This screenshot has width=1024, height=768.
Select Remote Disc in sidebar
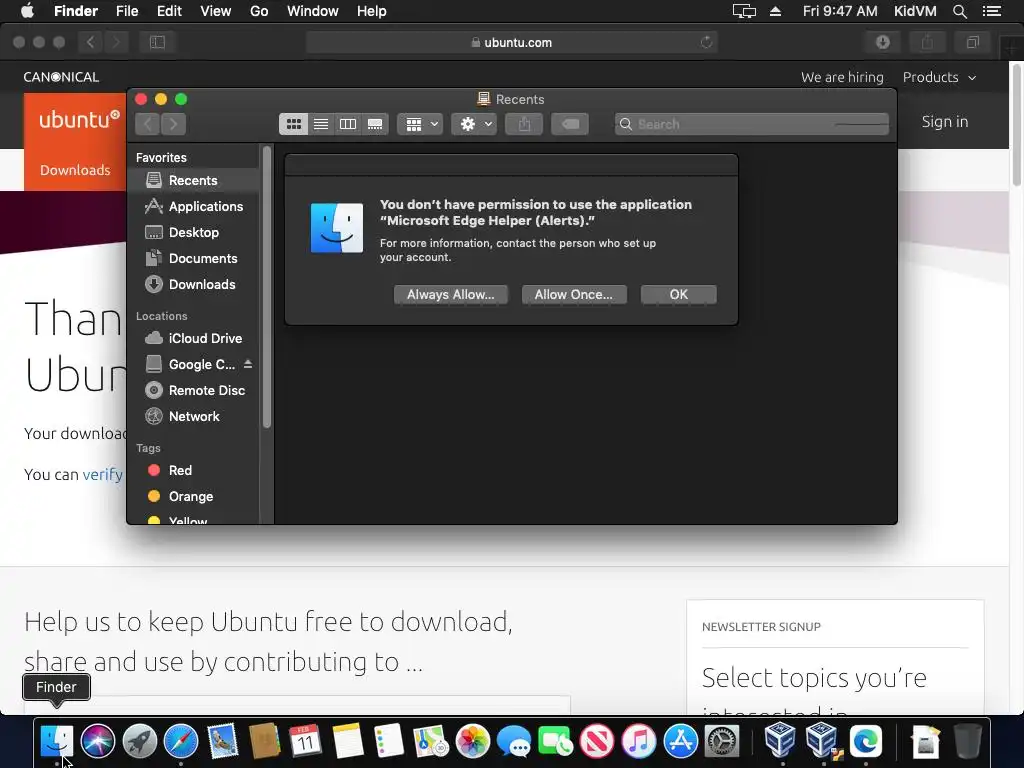tap(194, 391)
